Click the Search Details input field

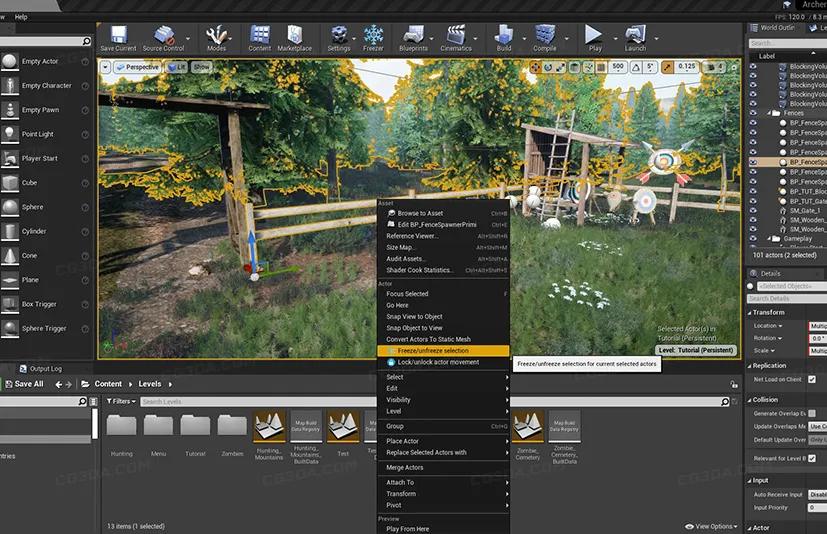click(787, 299)
